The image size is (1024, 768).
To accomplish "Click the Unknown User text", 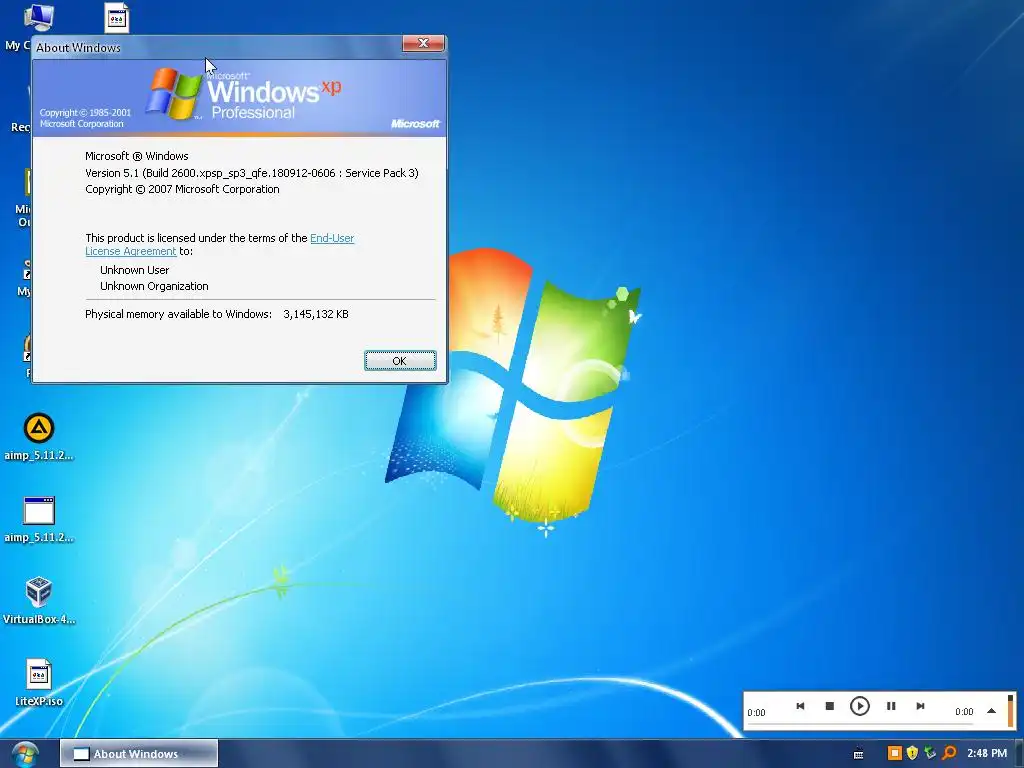I will pyautogui.click(x=135, y=270).
